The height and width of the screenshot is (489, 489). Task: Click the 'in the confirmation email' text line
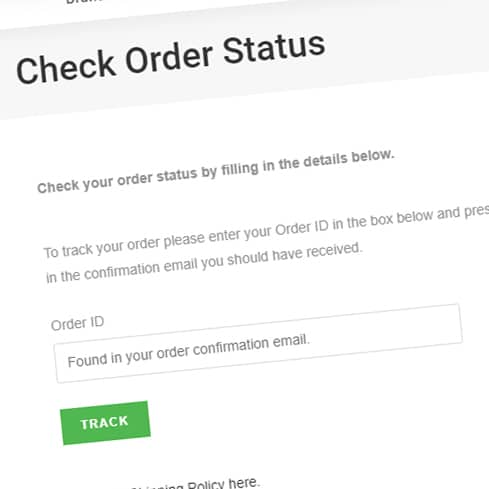click(x=204, y=262)
